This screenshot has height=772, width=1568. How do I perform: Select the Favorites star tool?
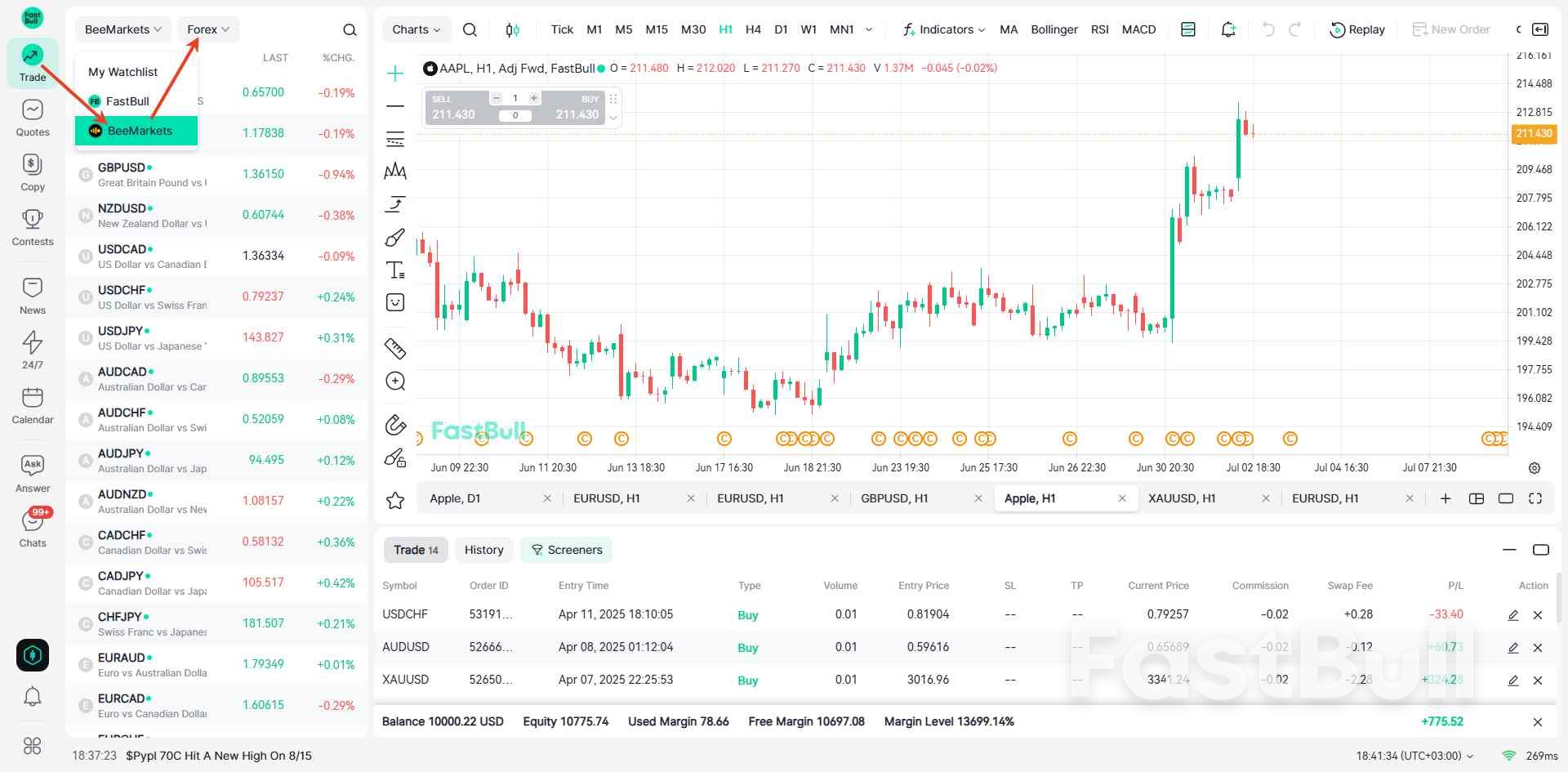point(395,500)
